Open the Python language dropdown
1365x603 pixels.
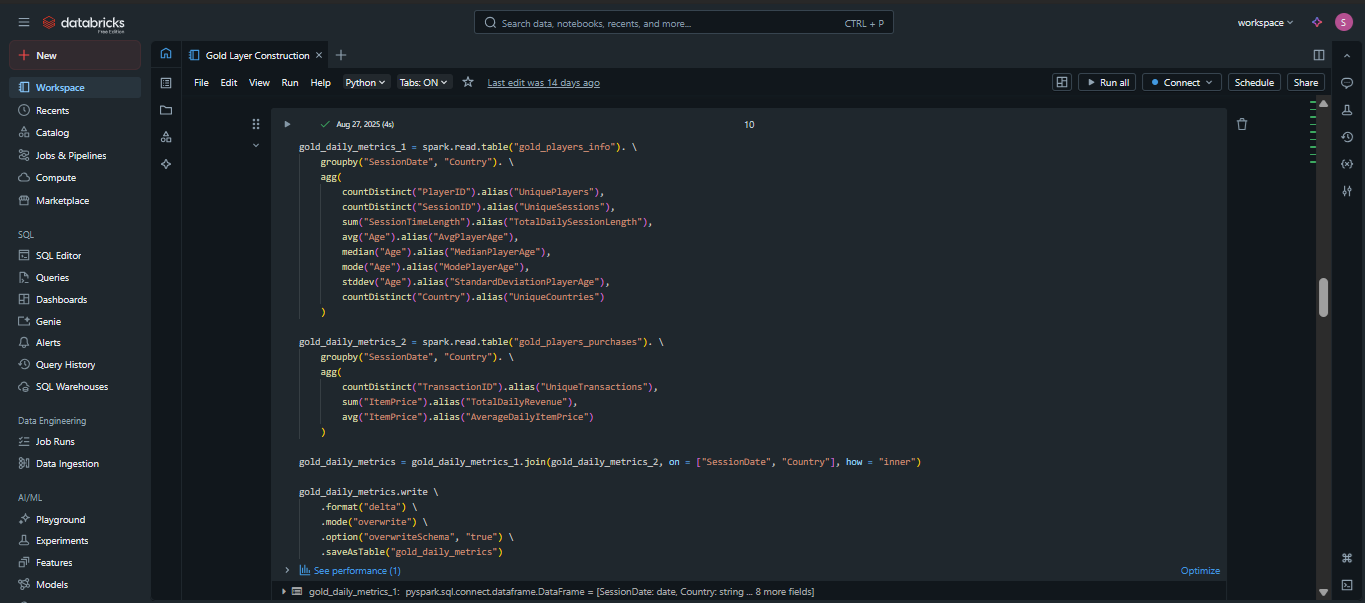pyautogui.click(x=366, y=83)
